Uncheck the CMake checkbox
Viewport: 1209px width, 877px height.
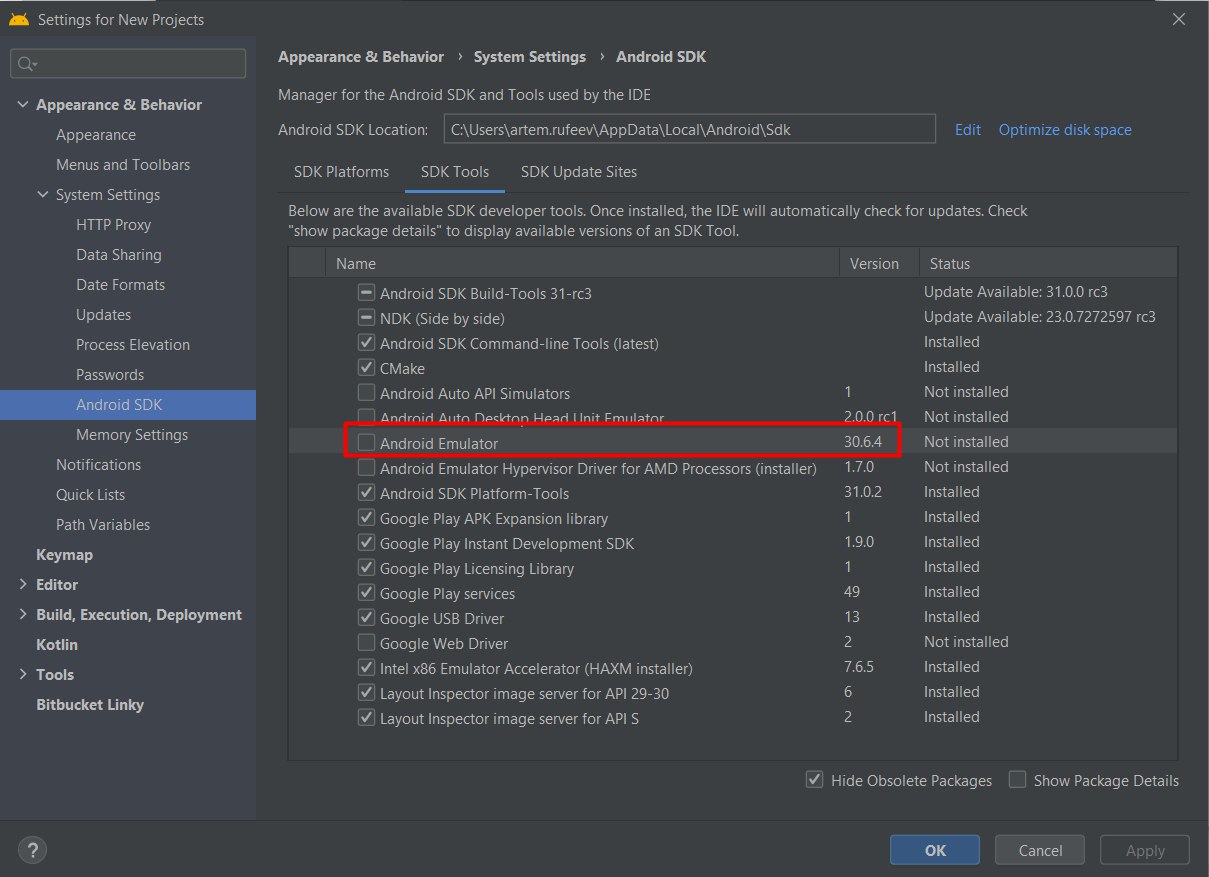(367, 368)
